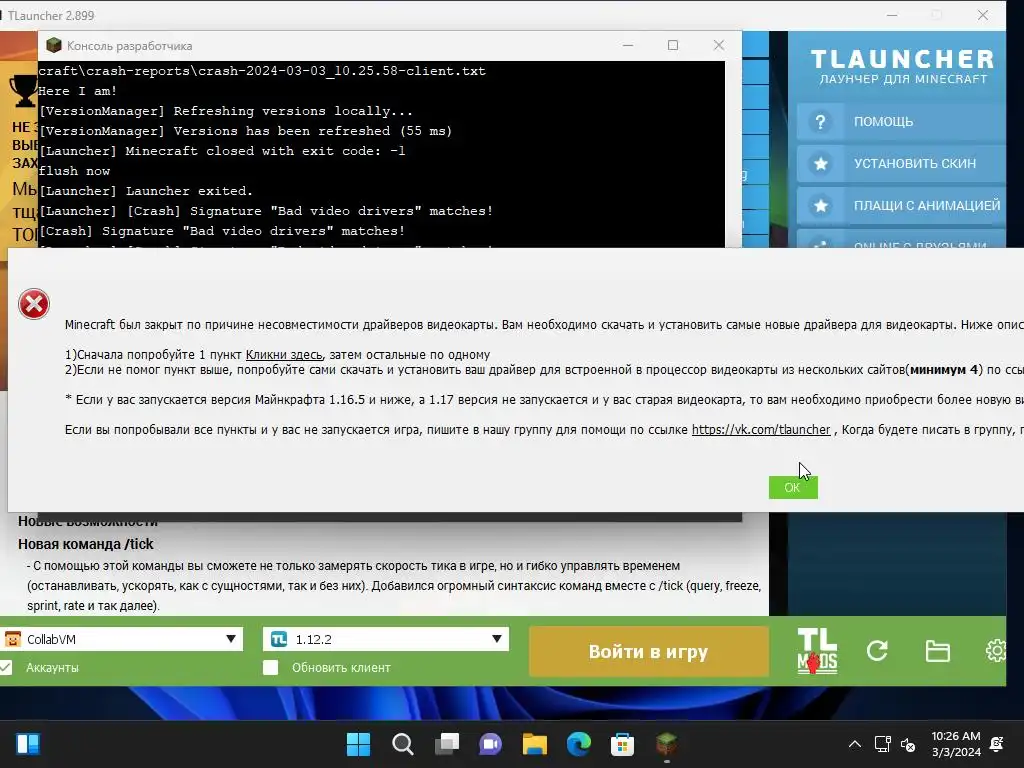Click the developer console block icon

[54, 45]
